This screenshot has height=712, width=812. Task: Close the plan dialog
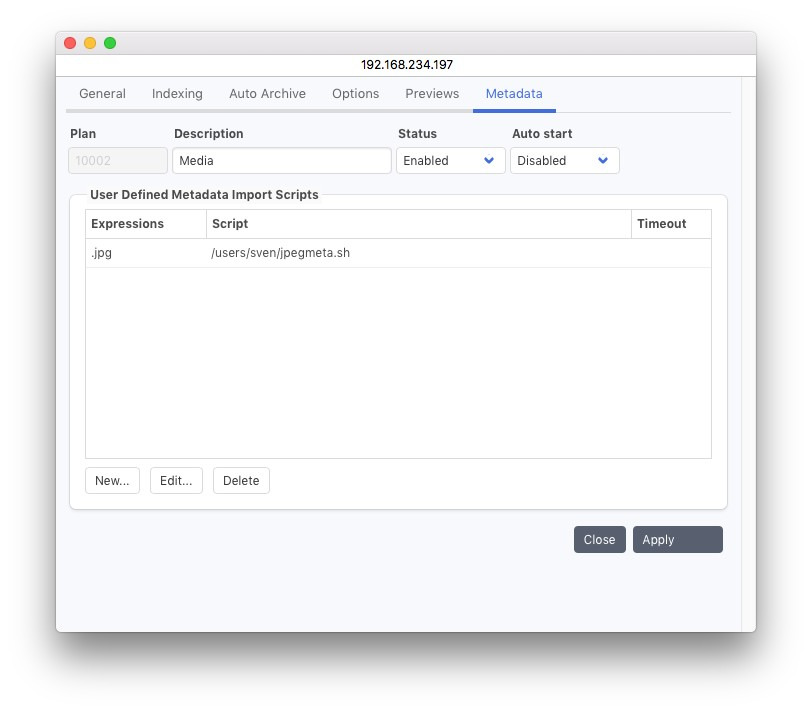[x=599, y=540]
